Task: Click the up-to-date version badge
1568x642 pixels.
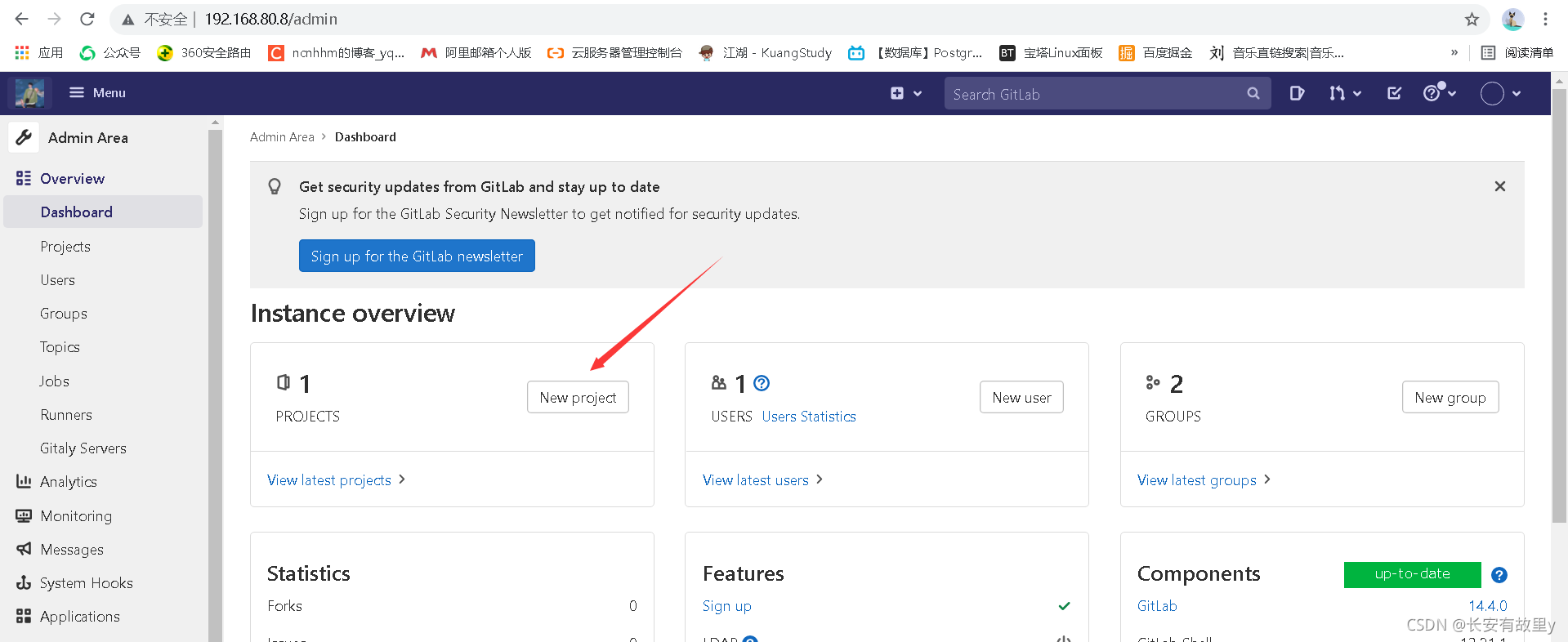Action: [x=1412, y=574]
